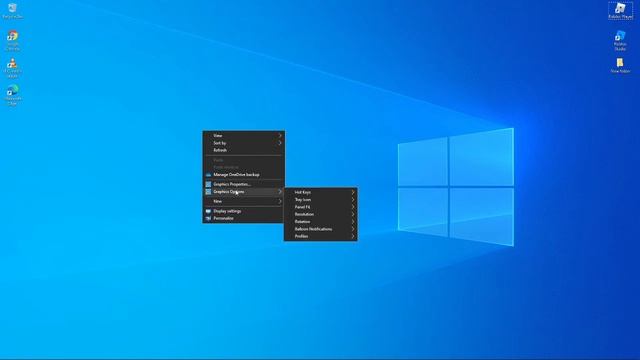Open Personalize from the context menu
Image resolution: width=640 pixels, height=360 pixels.
tap(244, 218)
